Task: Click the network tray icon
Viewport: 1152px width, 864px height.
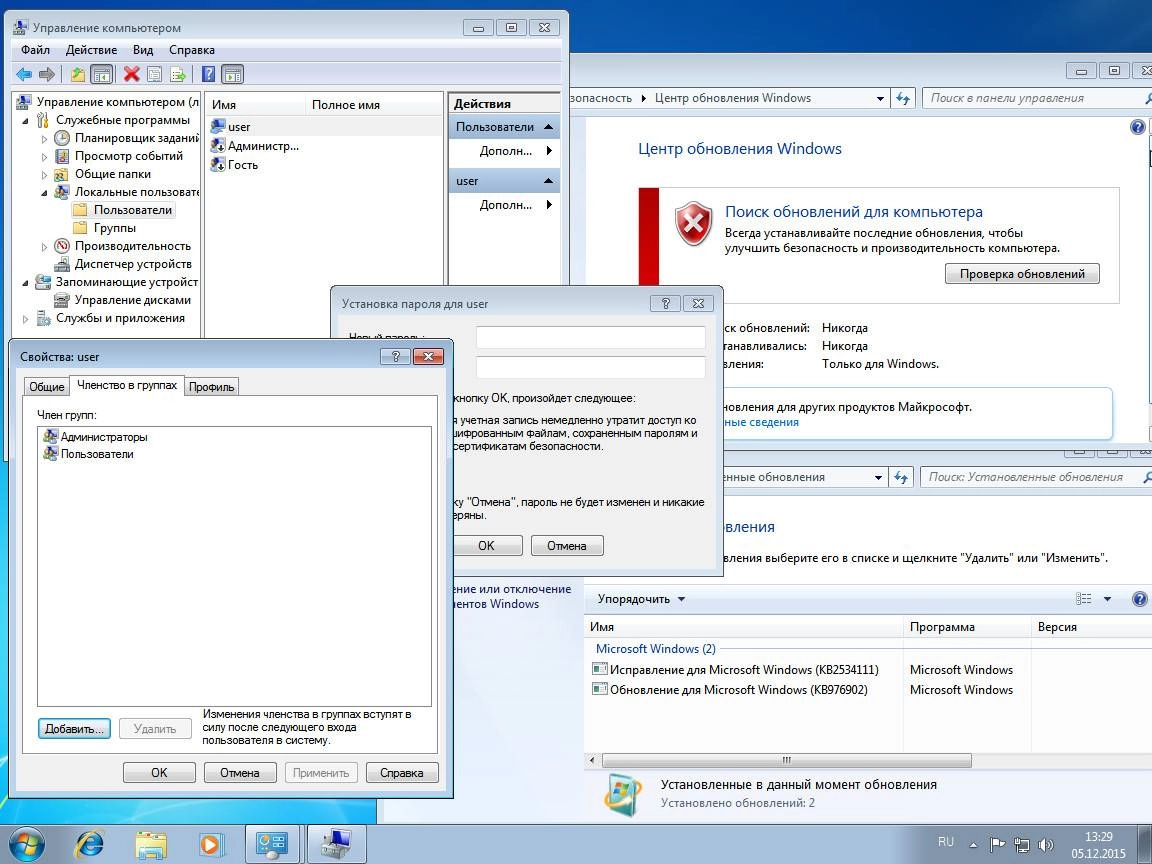Action: tap(1021, 844)
